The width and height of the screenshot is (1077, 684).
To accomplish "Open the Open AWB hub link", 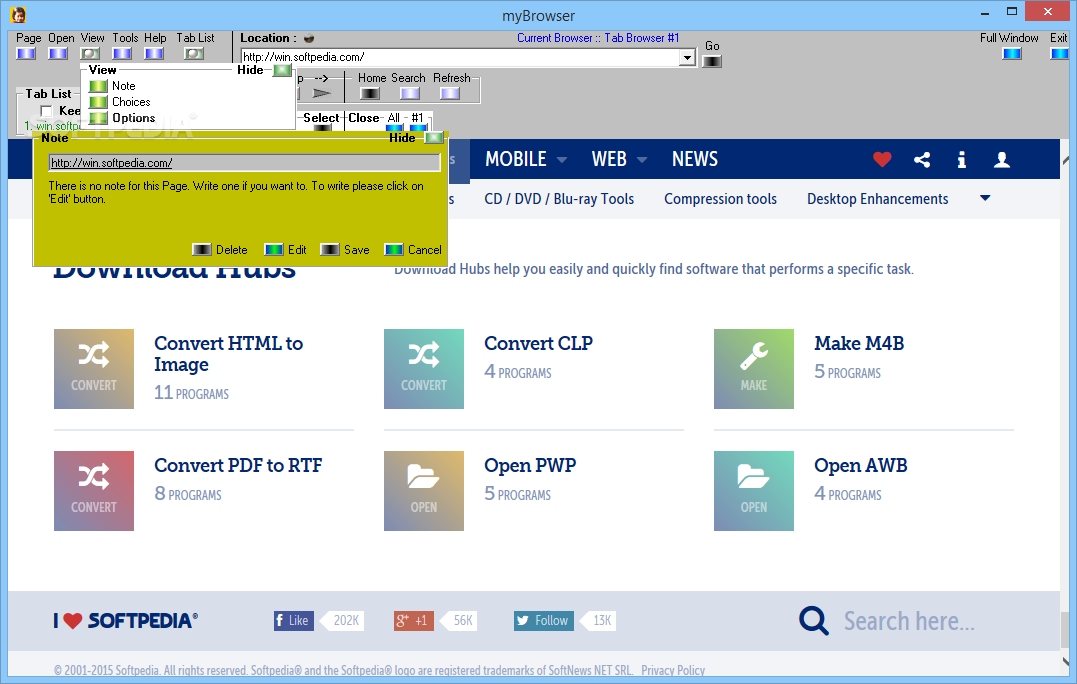I will click(x=861, y=466).
